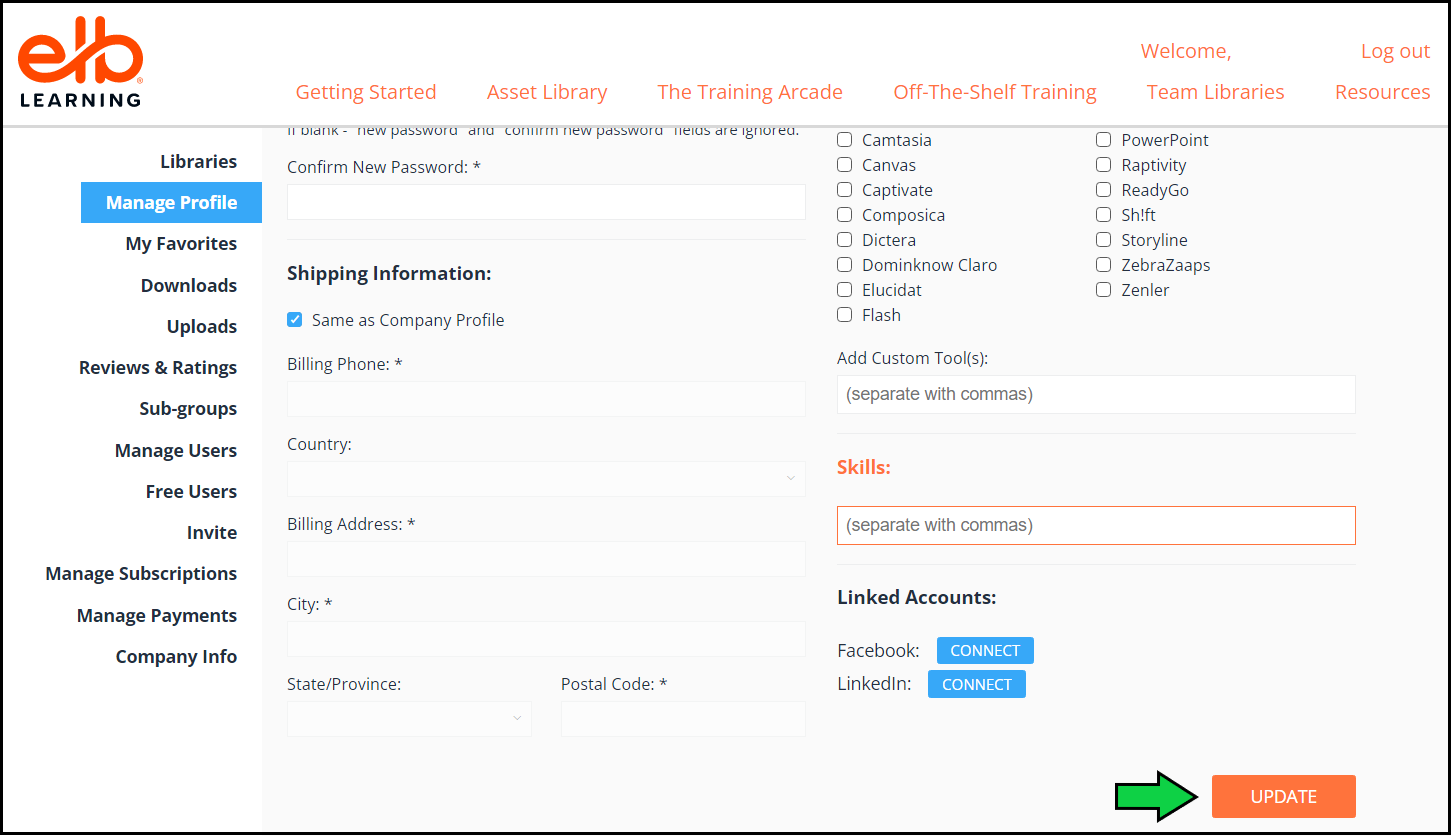Click the Log out link
Image resolution: width=1451 pixels, height=836 pixels.
click(1394, 51)
